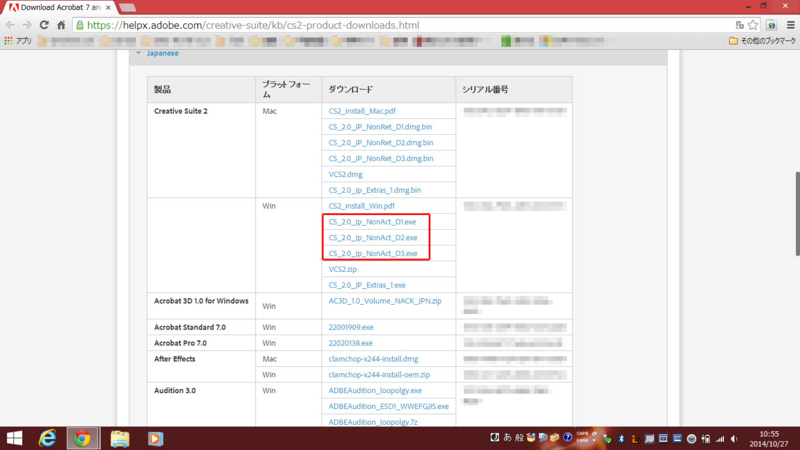
Task: Open File Explorer from taskbar
Action: coord(120,438)
